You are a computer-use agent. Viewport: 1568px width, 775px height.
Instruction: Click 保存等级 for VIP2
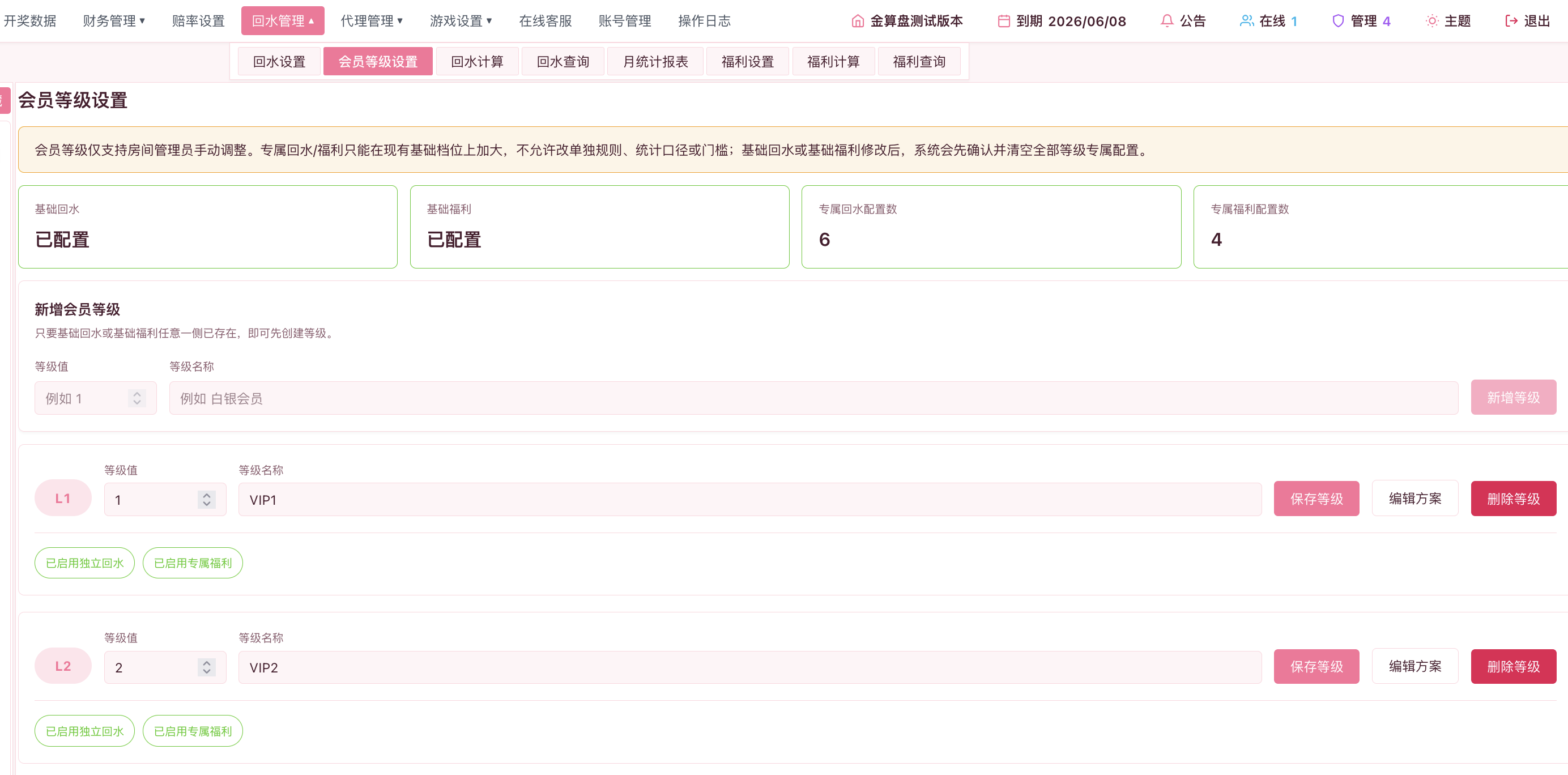click(1316, 666)
